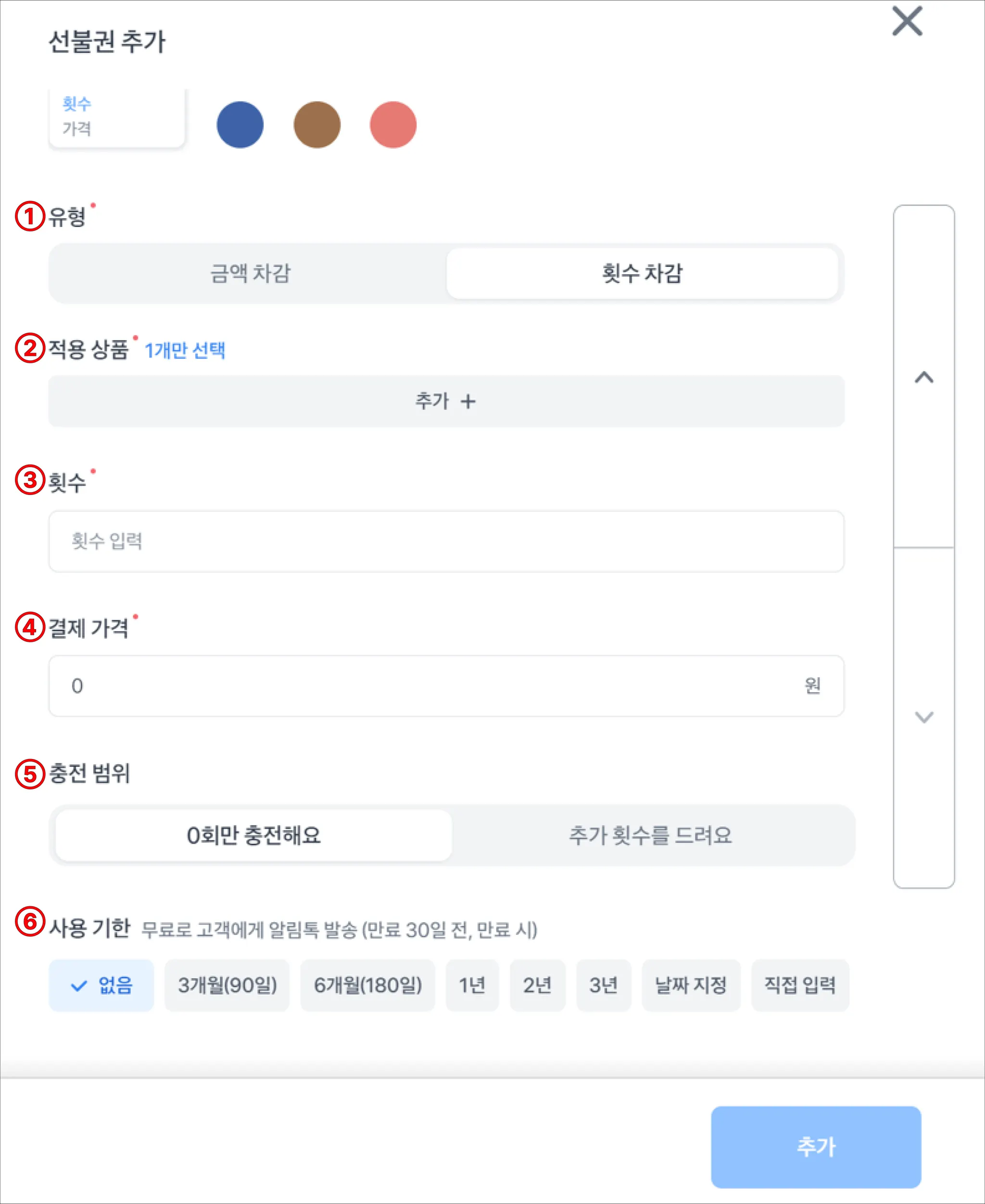Image resolution: width=985 pixels, height=1204 pixels.
Task: Click 추가 + to add applicable product
Action: point(446,401)
